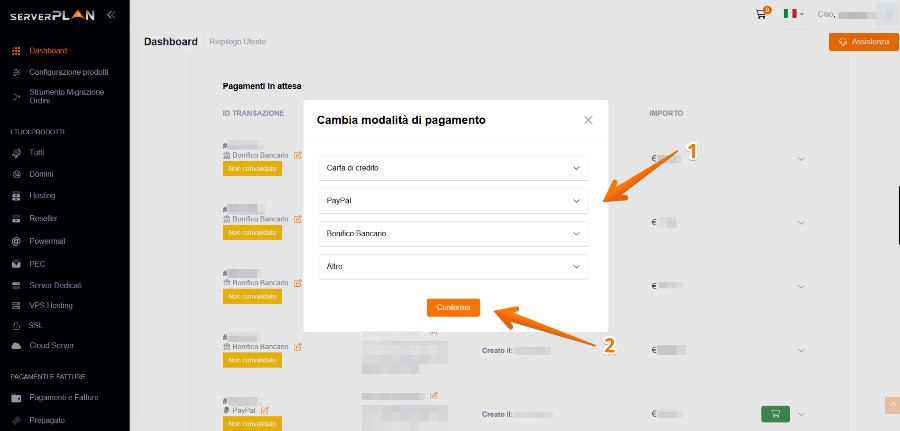This screenshot has width=900, height=431.
Task: Open Dashboard in the sidebar
Action: point(48,50)
